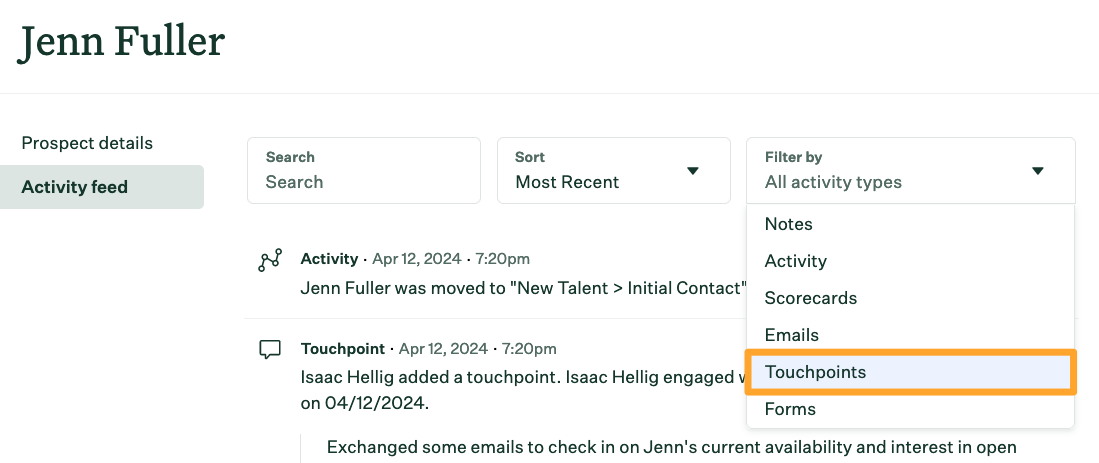Pick Scorecards filter option
Image resolution: width=1099 pixels, height=463 pixels.
(910, 298)
